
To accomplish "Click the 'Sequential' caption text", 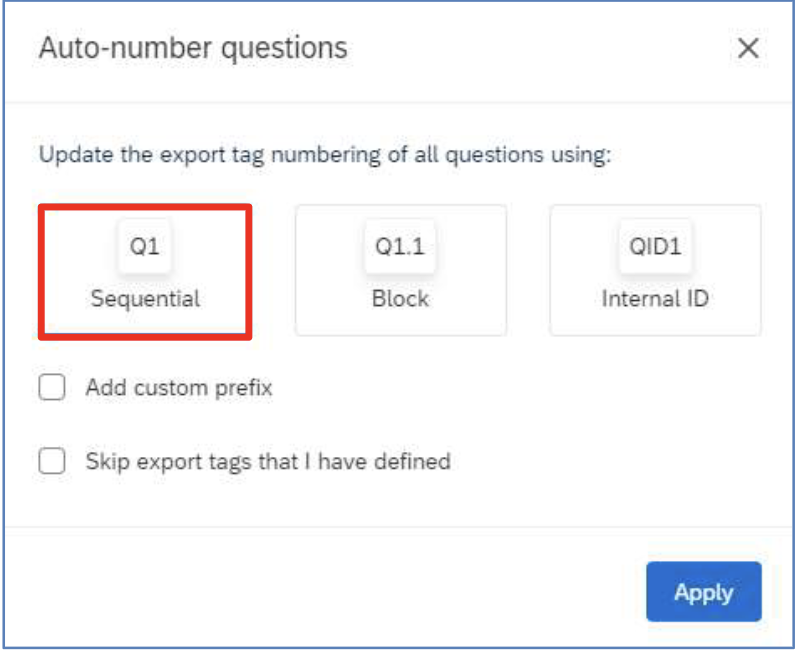I will pos(145,299).
